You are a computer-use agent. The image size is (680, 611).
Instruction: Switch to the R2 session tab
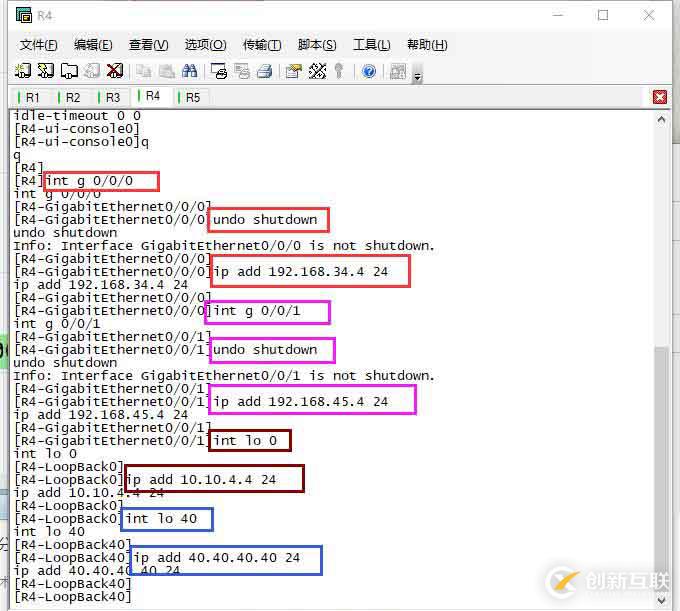point(70,98)
